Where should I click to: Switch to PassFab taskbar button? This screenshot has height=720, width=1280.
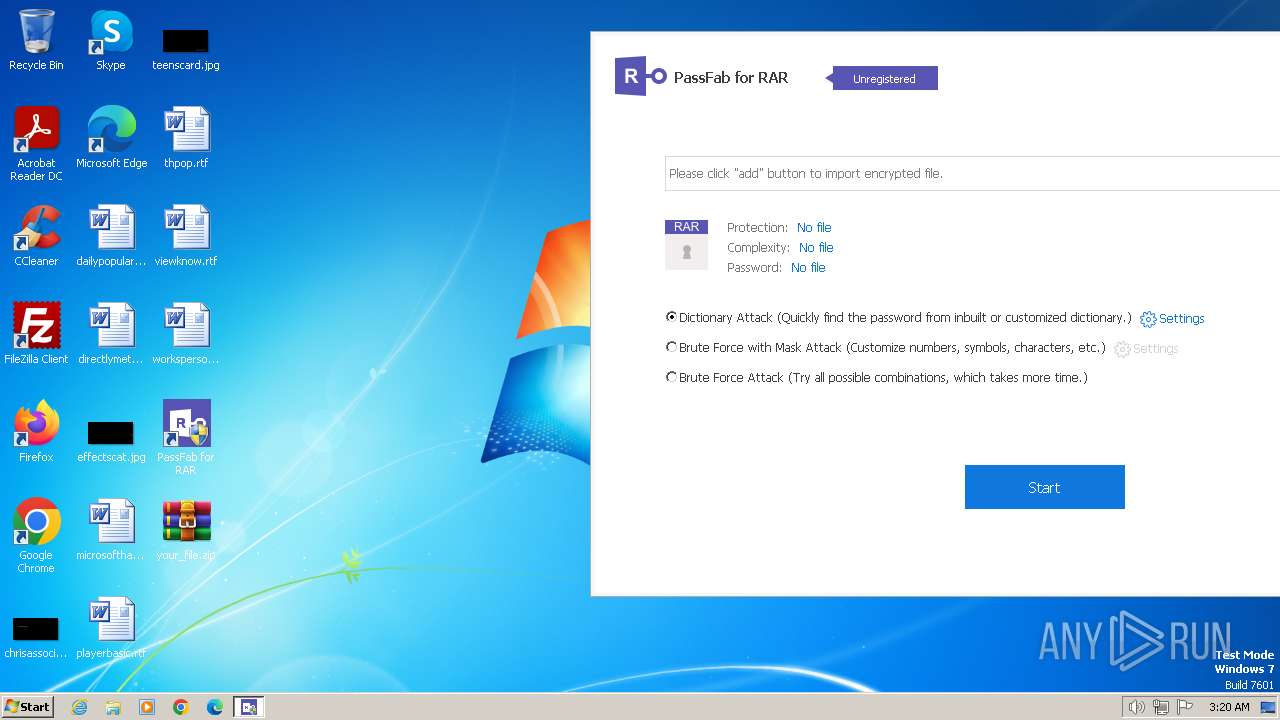coord(249,707)
